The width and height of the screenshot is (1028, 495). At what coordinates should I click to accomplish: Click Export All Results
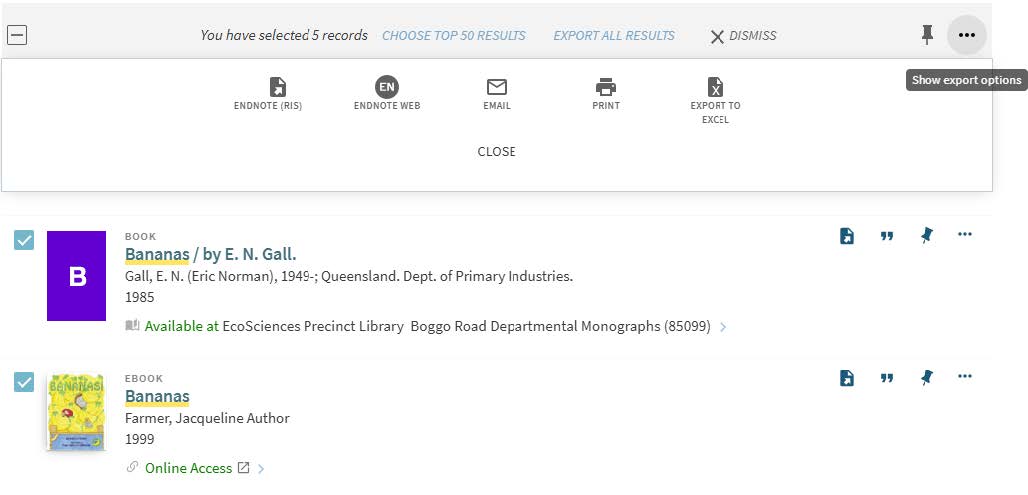click(x=614, y=36)
